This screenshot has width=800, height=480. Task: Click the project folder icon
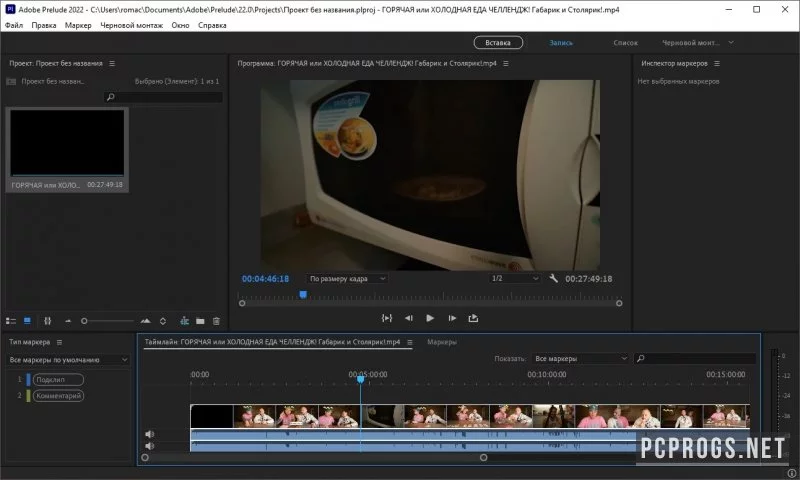[11, 81]
